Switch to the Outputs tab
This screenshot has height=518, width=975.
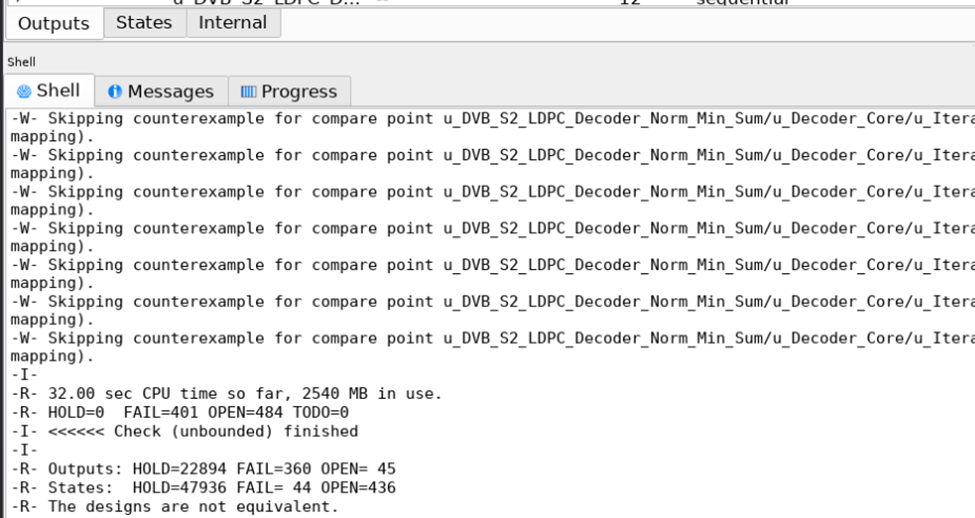click(x=54, y=23)
